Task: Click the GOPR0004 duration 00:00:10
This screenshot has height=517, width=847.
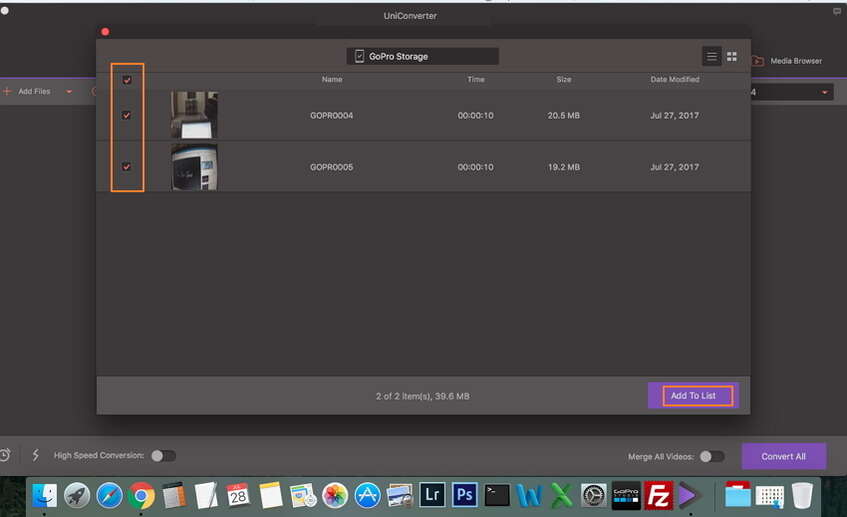Action: (475, 116)
